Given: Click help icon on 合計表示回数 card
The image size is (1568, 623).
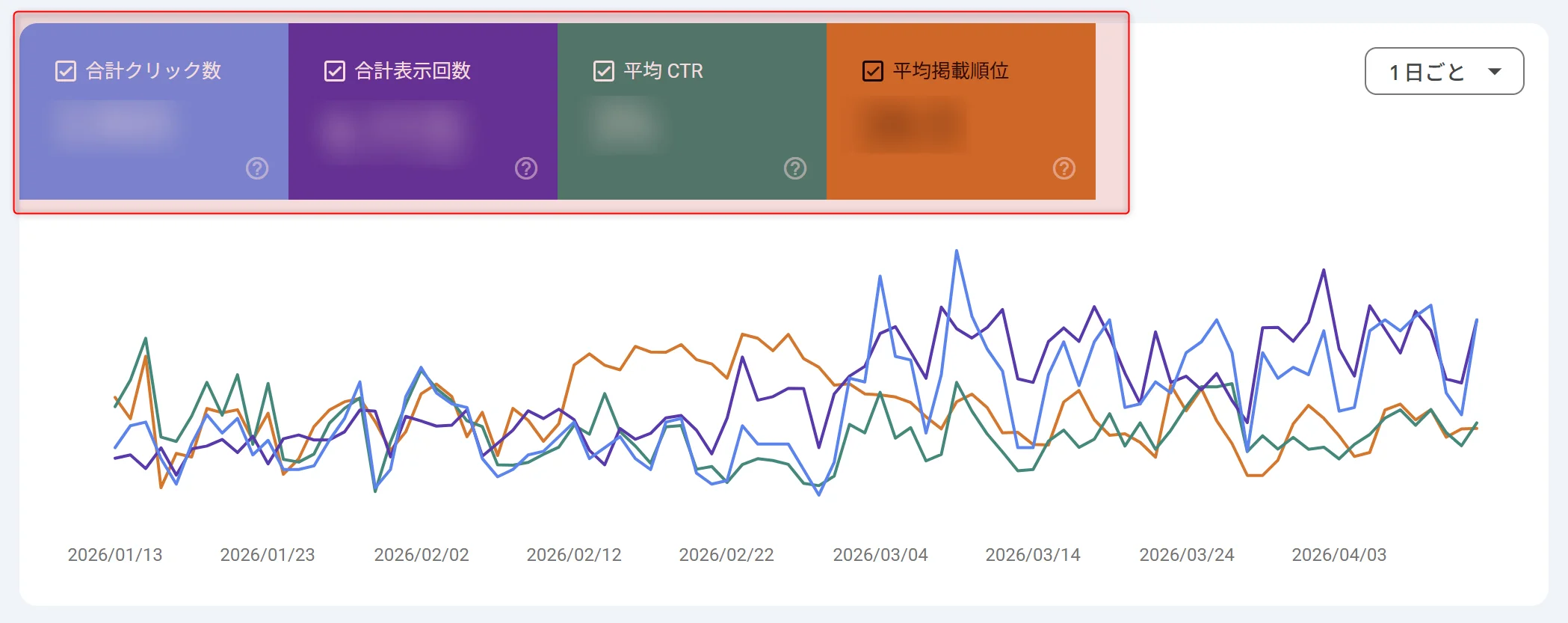Looking at the screenshot, I should 526,168.
